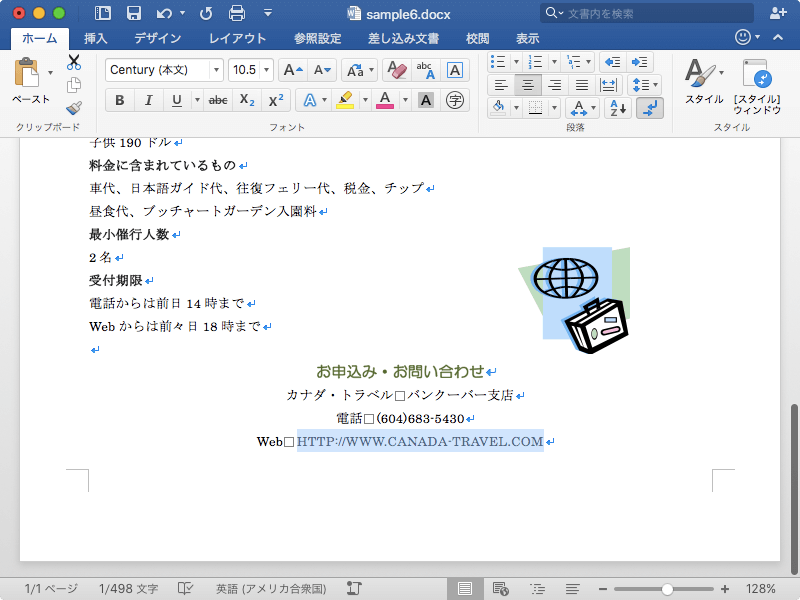Open the 校閲 tab
Viewport: 800px width, 600px height.
[478, 38]
